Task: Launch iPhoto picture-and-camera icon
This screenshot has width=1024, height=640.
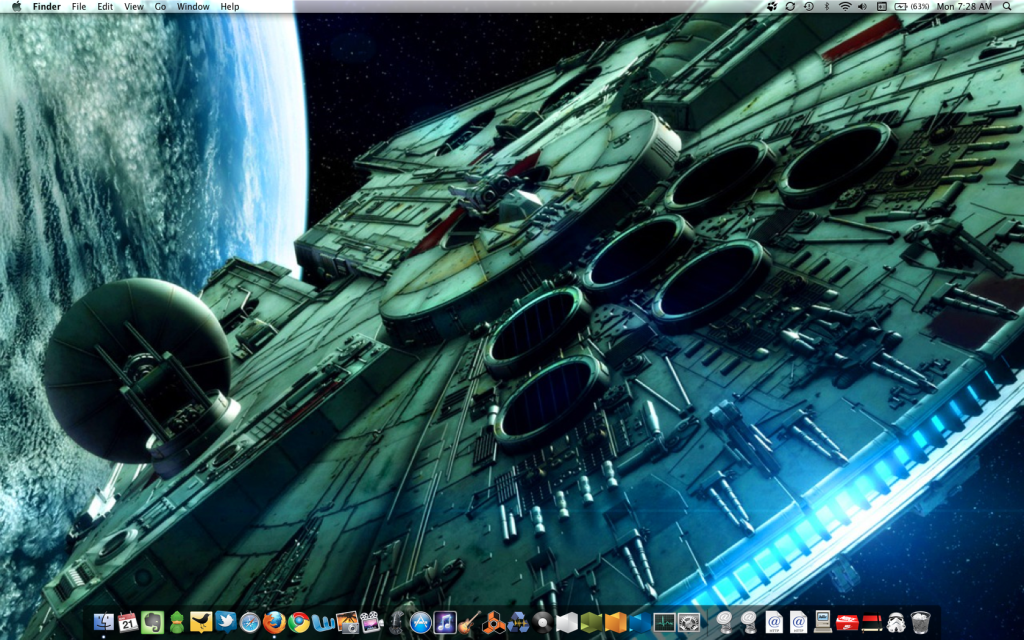Action: pos(347,622)
